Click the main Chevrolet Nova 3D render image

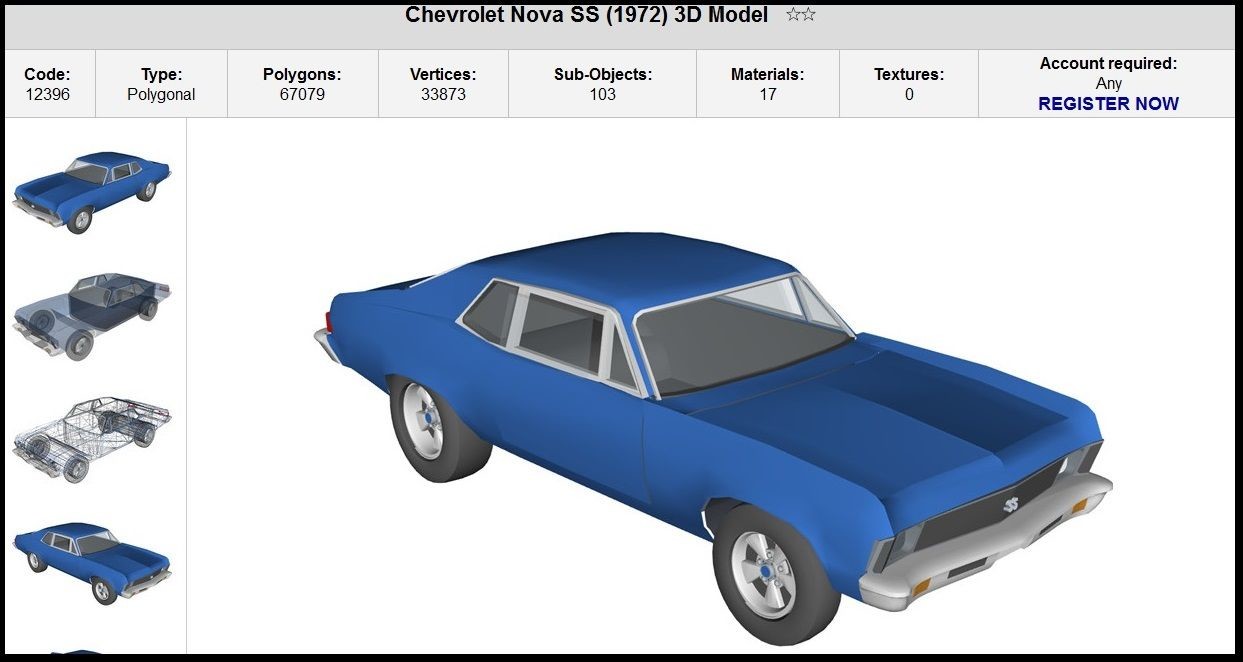click(x=713, y=439)
